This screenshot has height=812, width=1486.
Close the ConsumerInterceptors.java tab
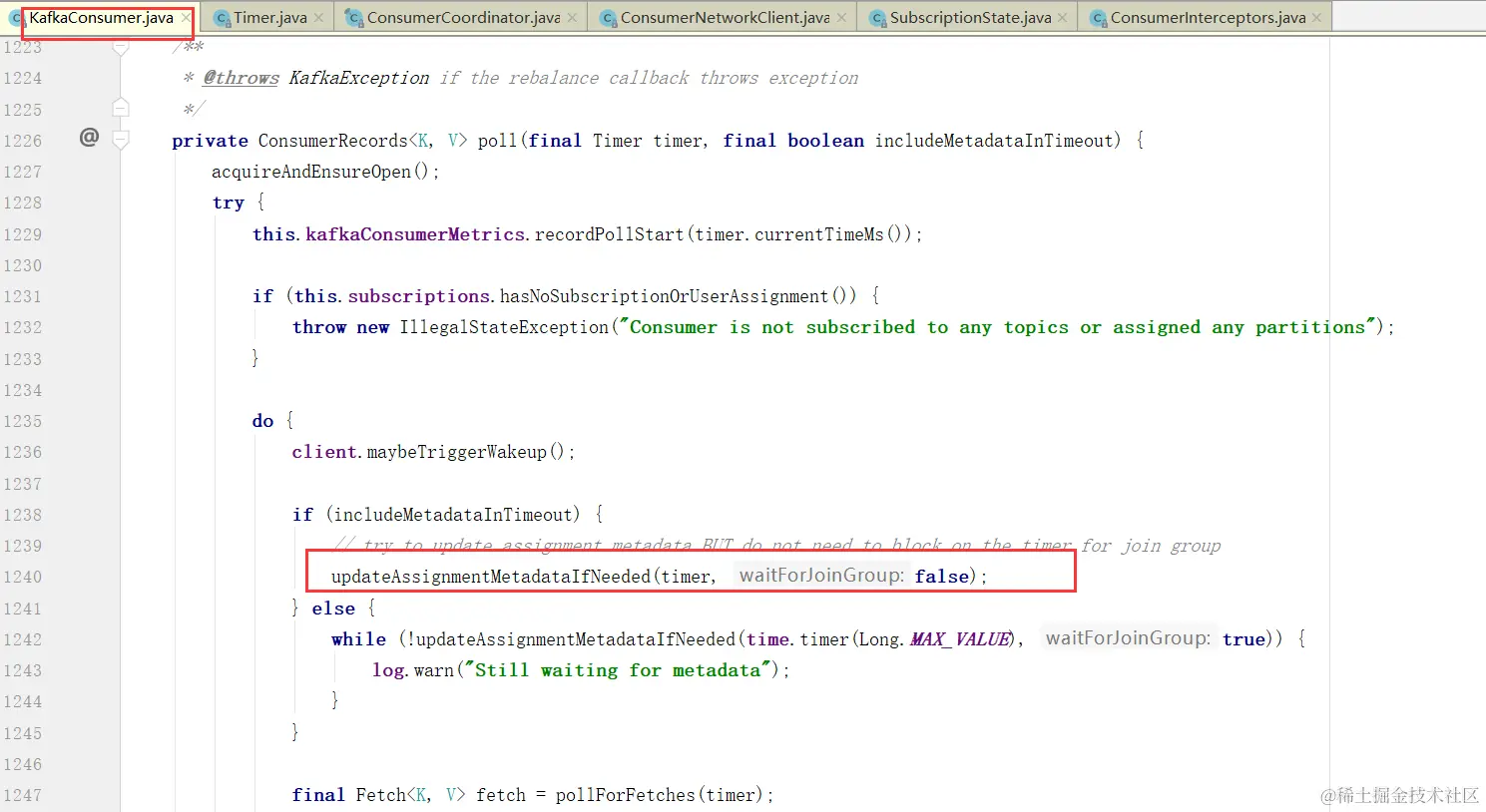coord(1316,18)
